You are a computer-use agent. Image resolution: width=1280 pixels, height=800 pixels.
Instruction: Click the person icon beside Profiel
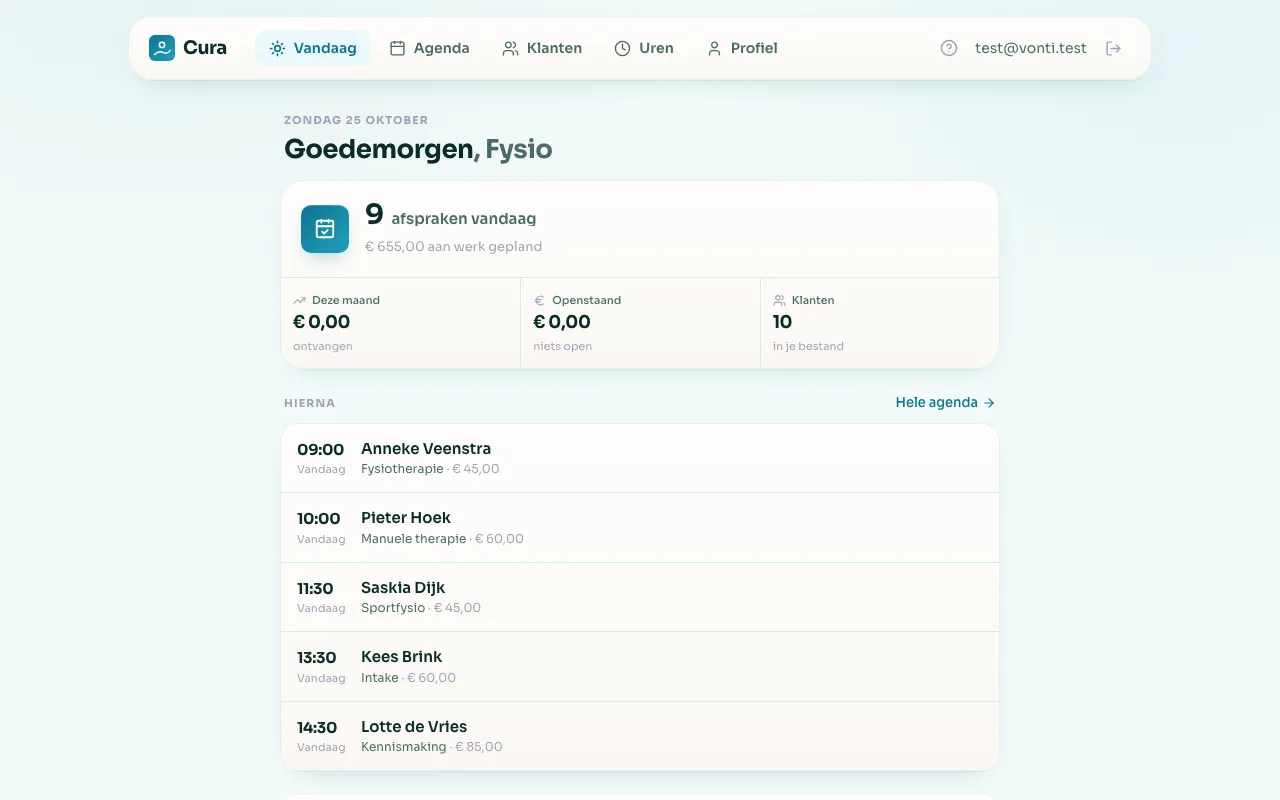(714, 48)
